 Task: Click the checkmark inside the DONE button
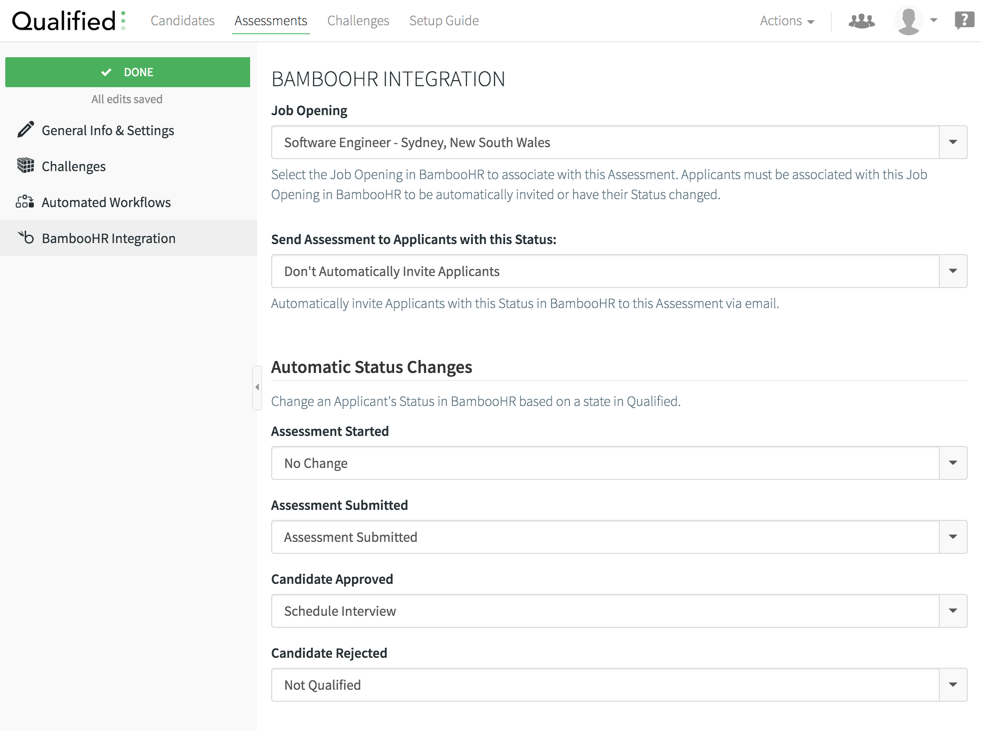tap(105, 72)
